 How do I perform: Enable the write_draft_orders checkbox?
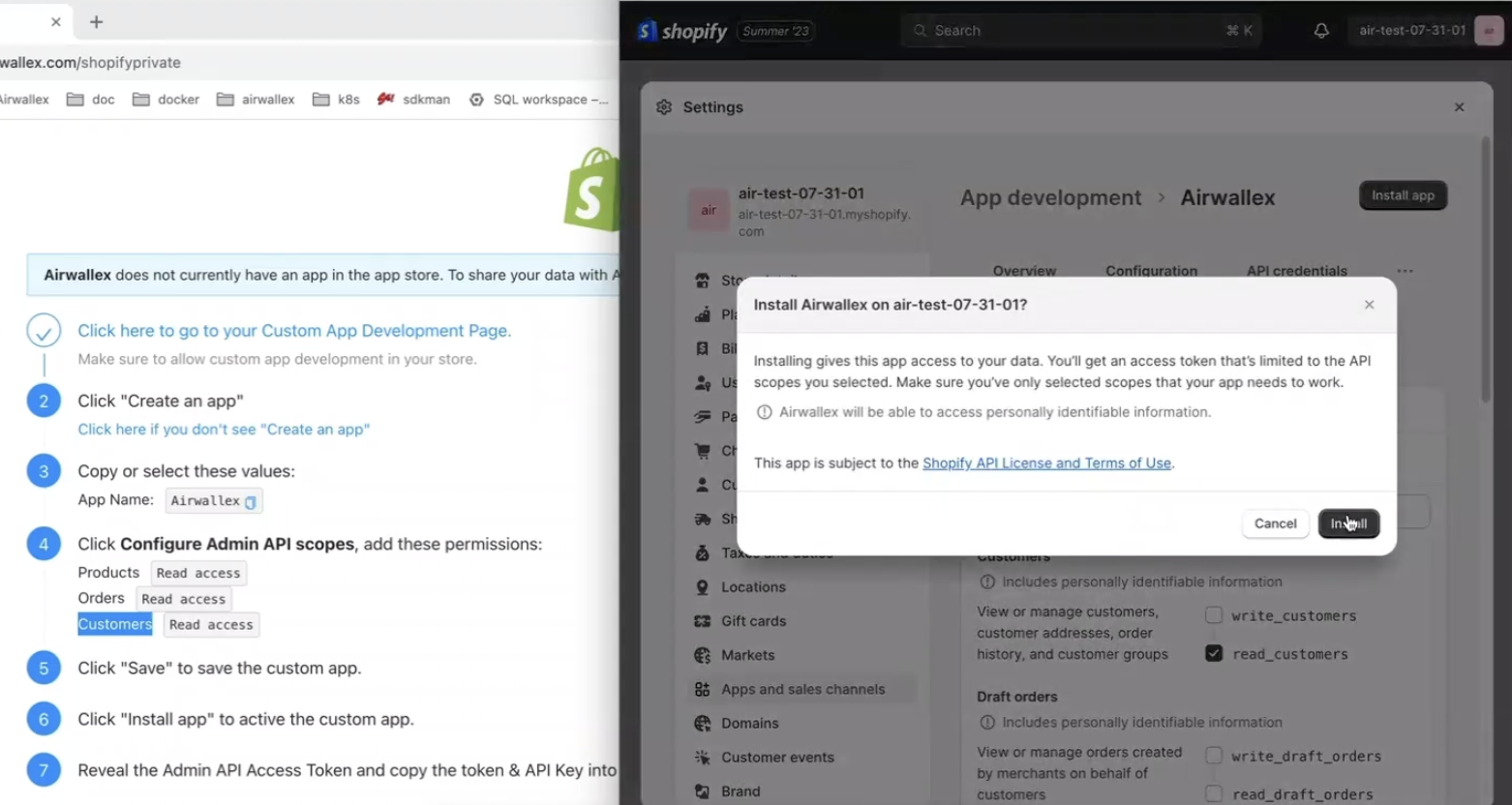point(1214,756)
